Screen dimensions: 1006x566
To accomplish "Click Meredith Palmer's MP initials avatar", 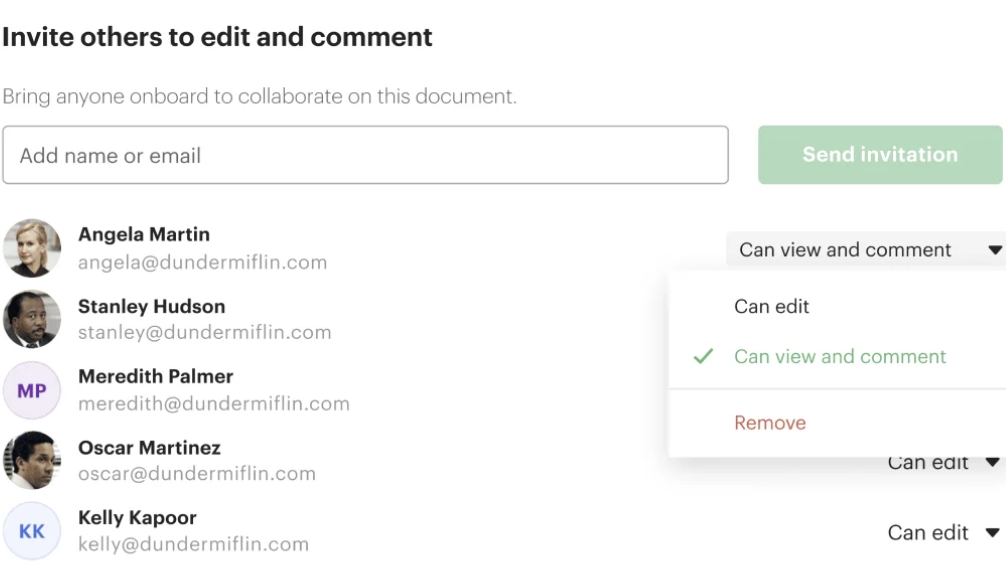I will click(x=32, y=390).
